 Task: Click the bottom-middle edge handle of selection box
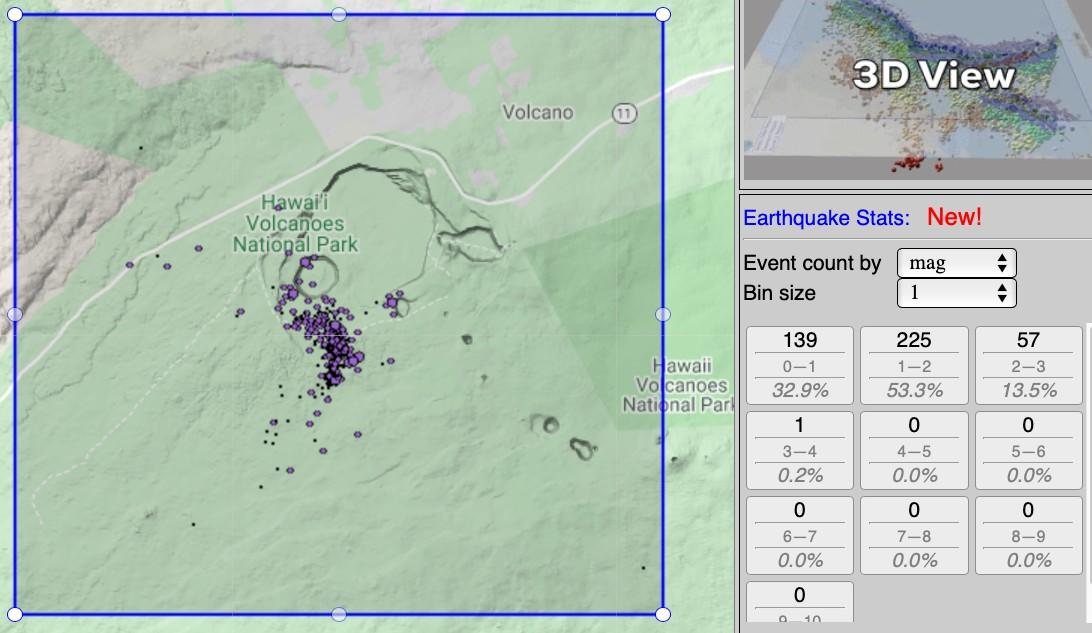point(339,613)
